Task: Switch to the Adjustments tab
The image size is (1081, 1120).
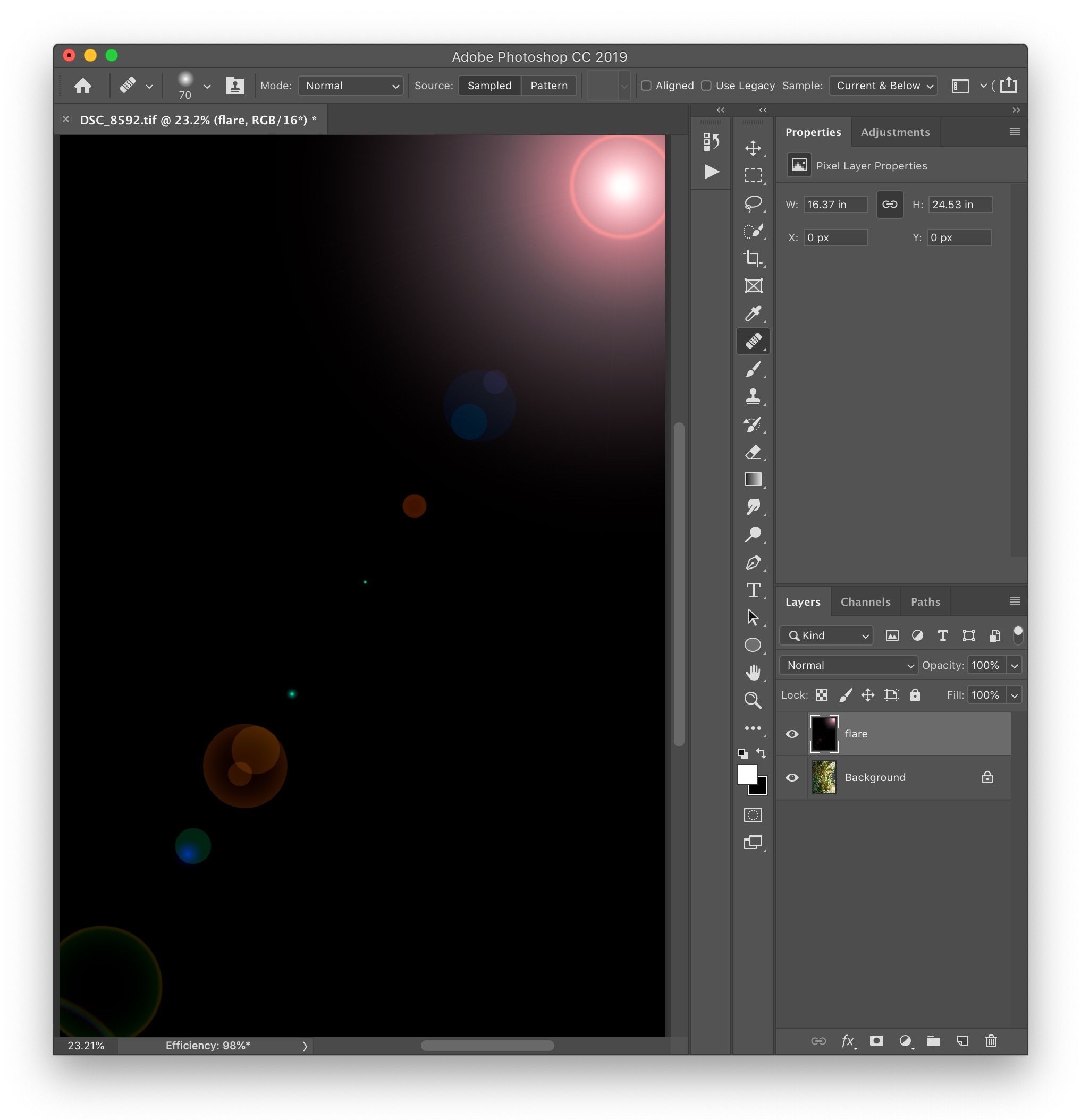Action: coord(895,132)
